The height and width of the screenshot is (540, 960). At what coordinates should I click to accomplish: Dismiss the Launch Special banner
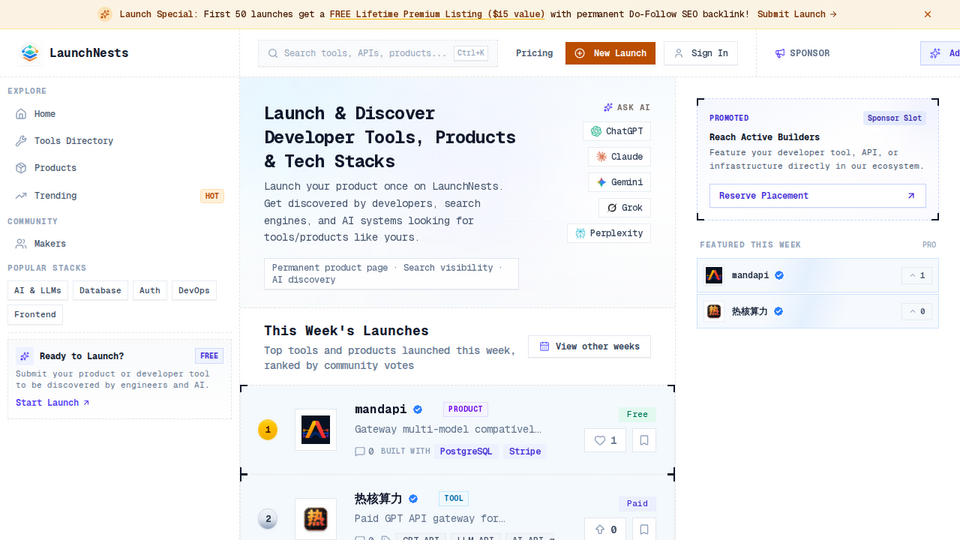click(928, 14)
